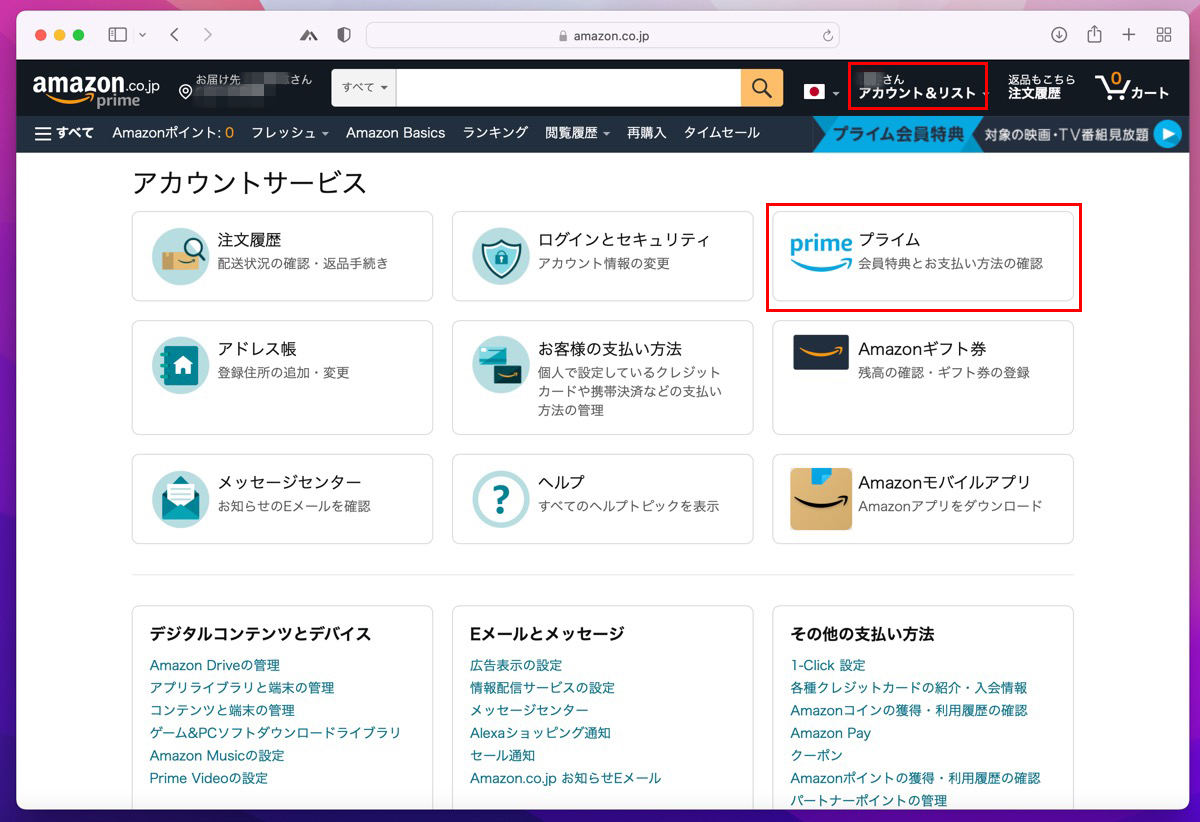This screenshot has height=822, width=1200.
Task: Click the privacy shield icon in Safari toolbar
Action: tap(344, 35)
